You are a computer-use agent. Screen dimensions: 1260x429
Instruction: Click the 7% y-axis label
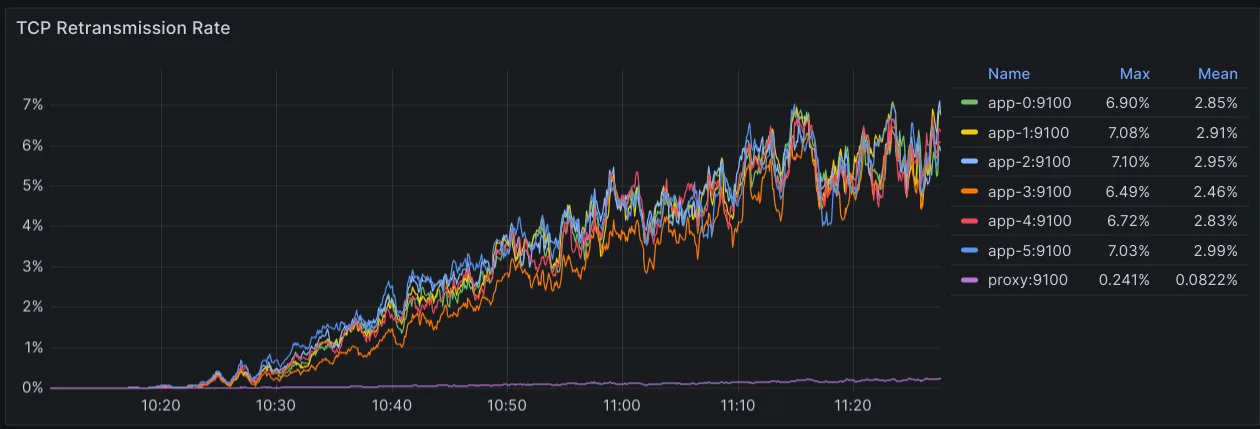(x=33, y=105)
